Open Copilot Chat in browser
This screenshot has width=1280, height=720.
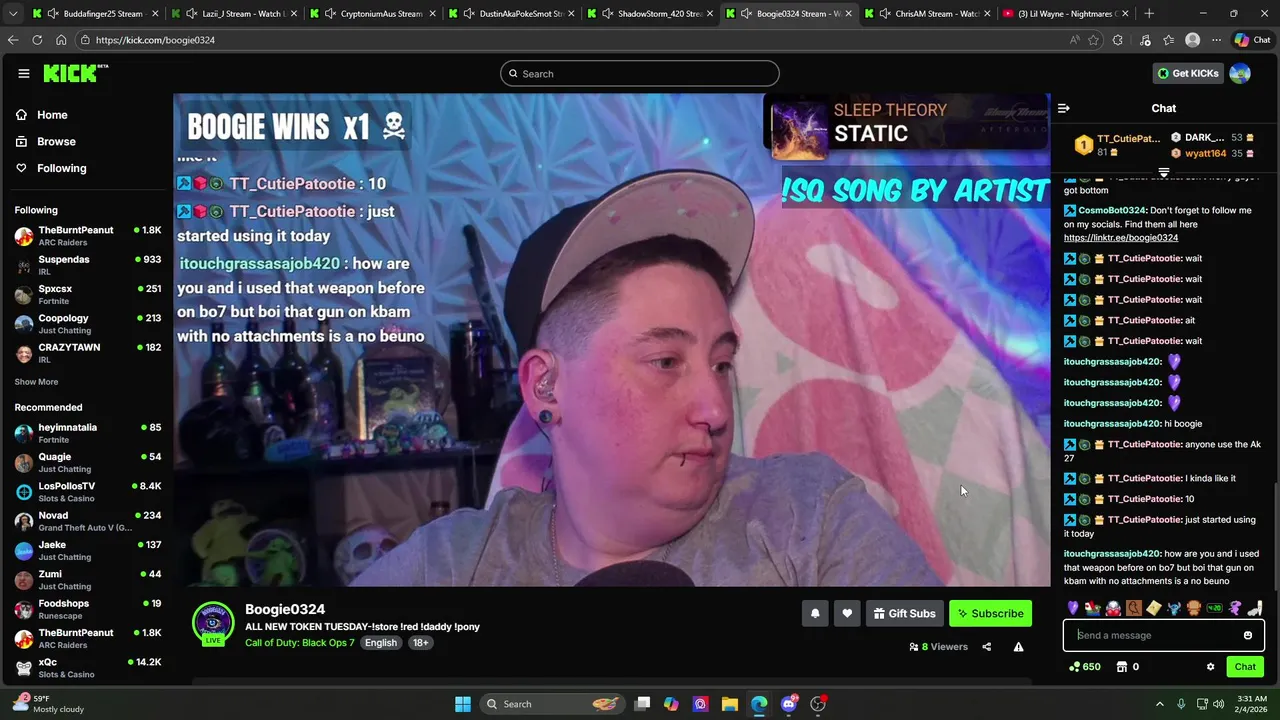pos(1252,40)
